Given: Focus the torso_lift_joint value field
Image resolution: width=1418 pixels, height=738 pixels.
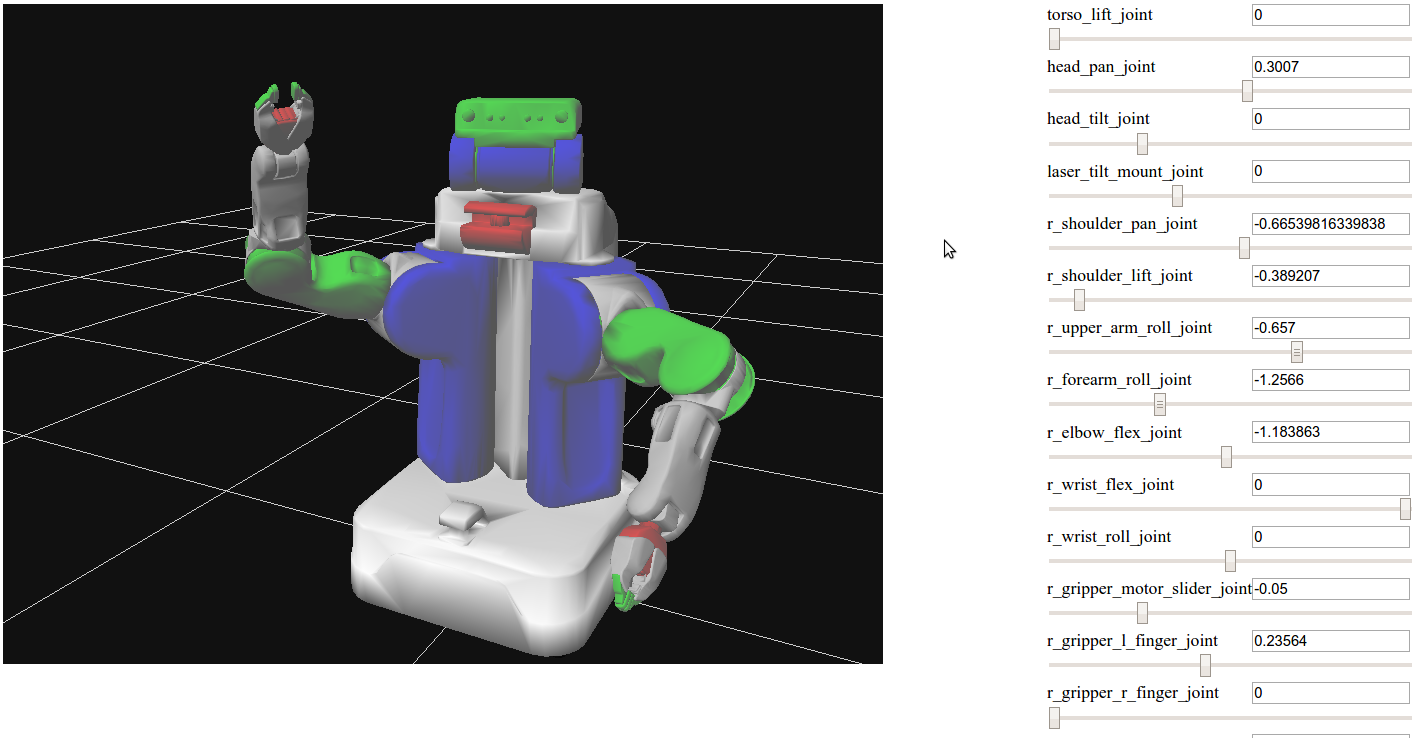Looking at the screenshot, I should 1330,15.
